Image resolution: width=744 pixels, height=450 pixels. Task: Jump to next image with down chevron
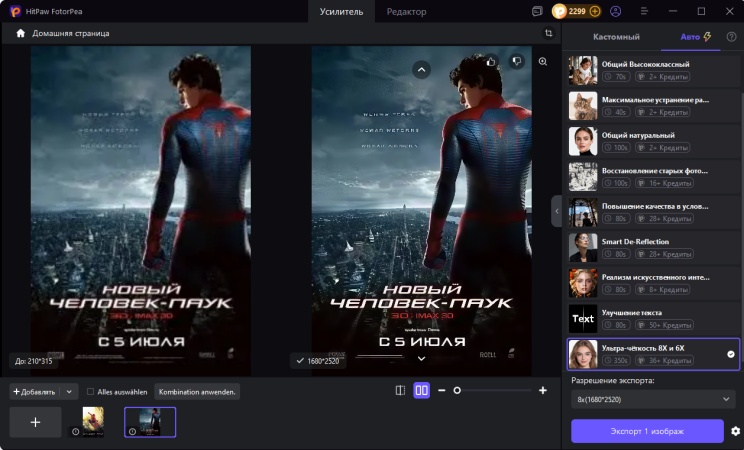coord(421,359)
